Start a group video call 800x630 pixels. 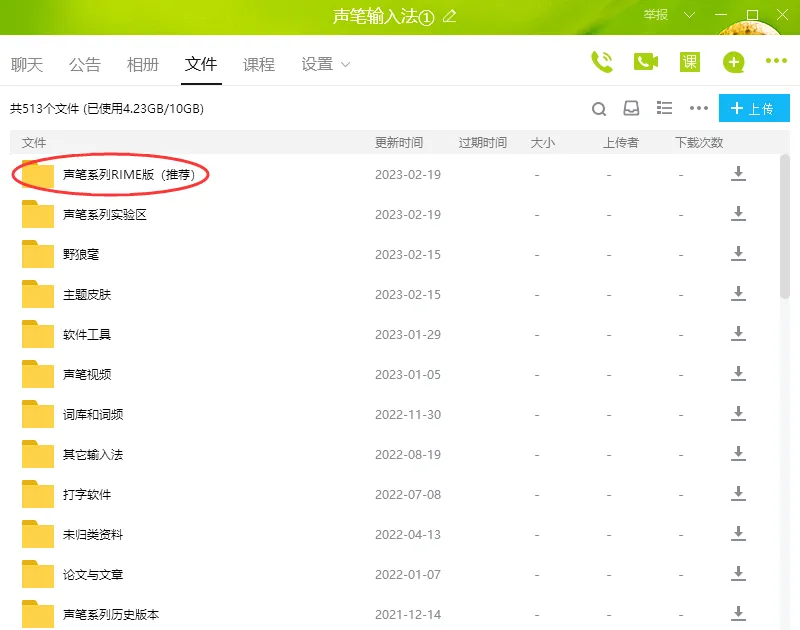tap(645, 62)
